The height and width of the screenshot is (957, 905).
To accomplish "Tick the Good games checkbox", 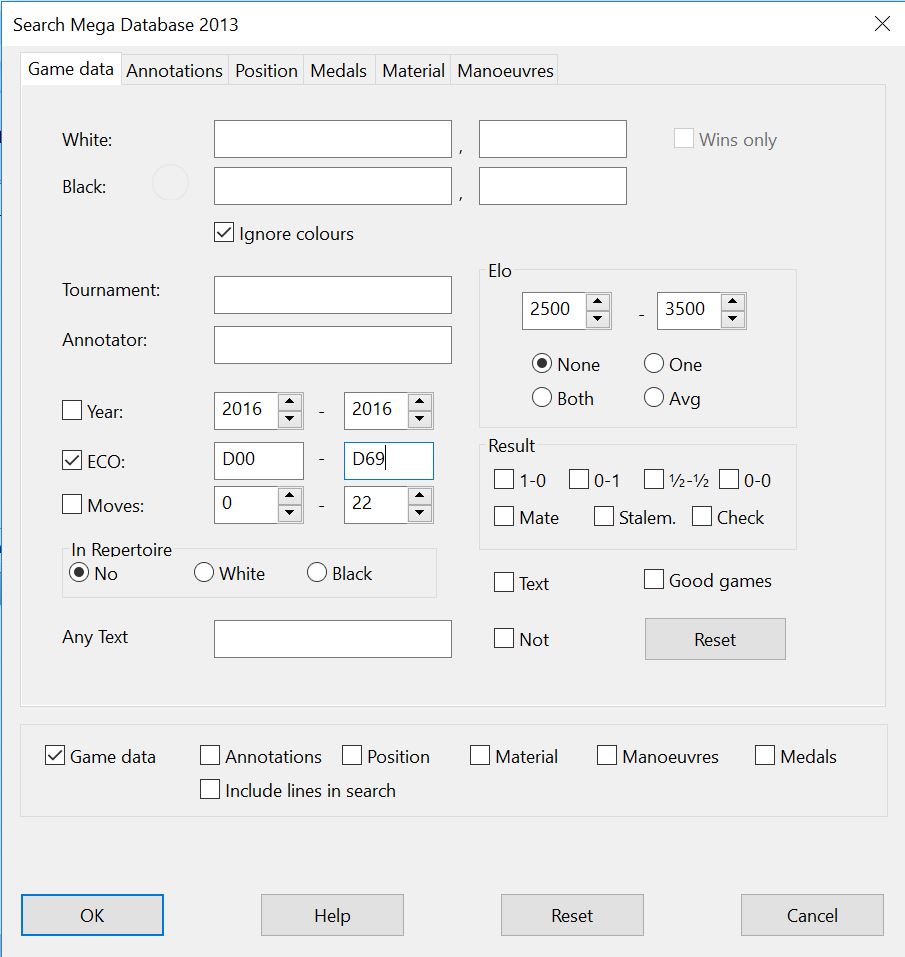I will click(x=654, y=580).
